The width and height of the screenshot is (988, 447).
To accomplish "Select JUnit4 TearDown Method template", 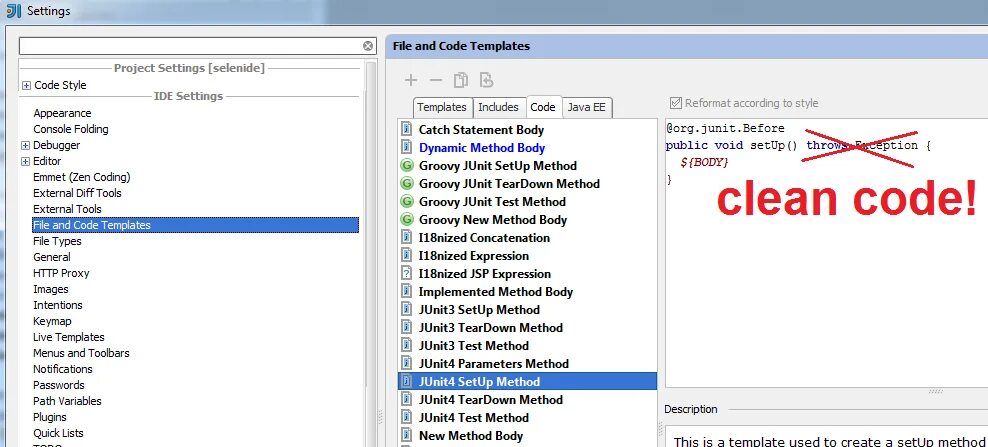I will coord(491,400).
